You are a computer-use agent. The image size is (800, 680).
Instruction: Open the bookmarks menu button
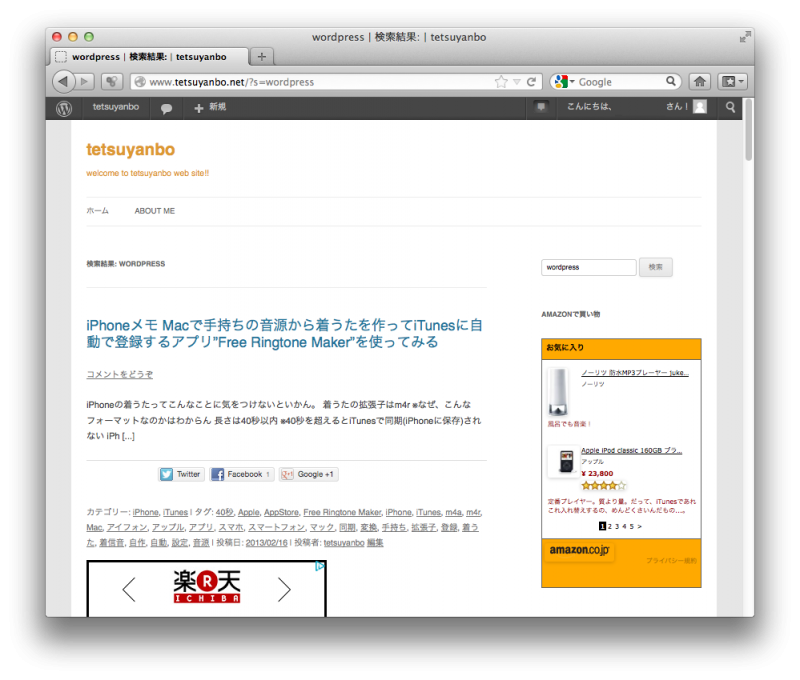point(733,82)
